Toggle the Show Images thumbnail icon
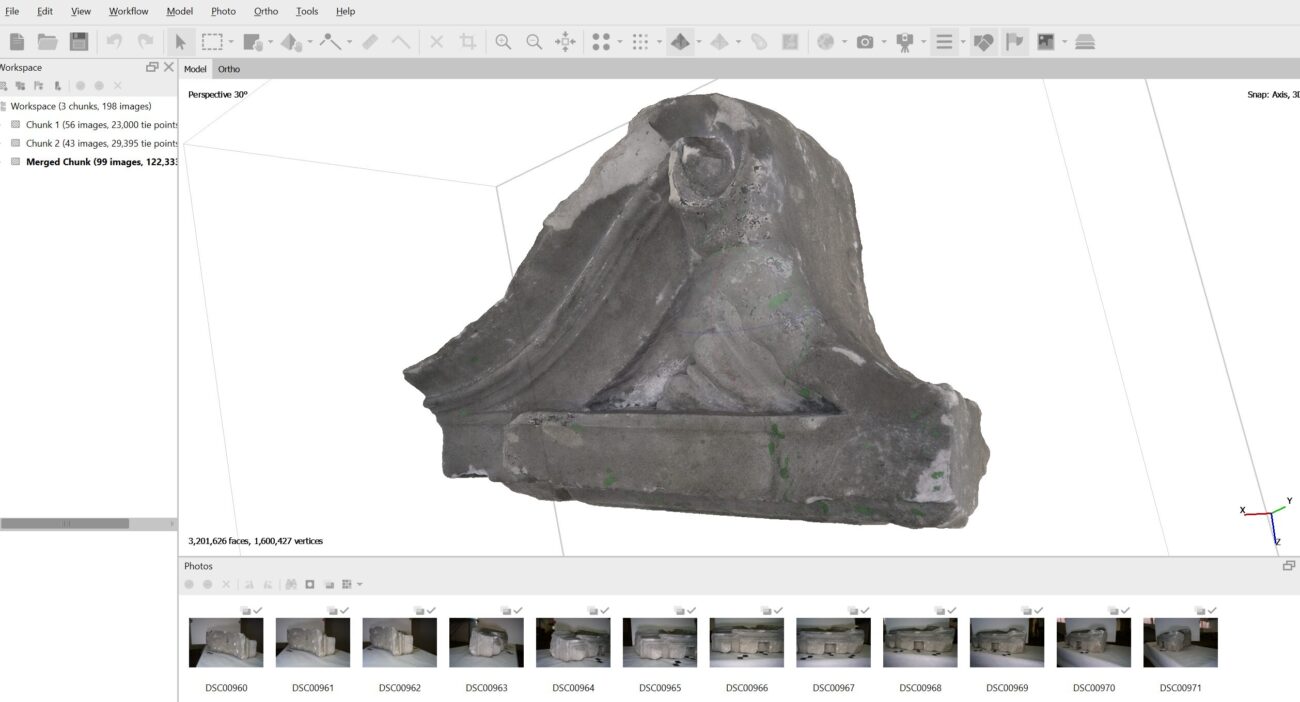The image size is (1300, 702). (1046, 42)
